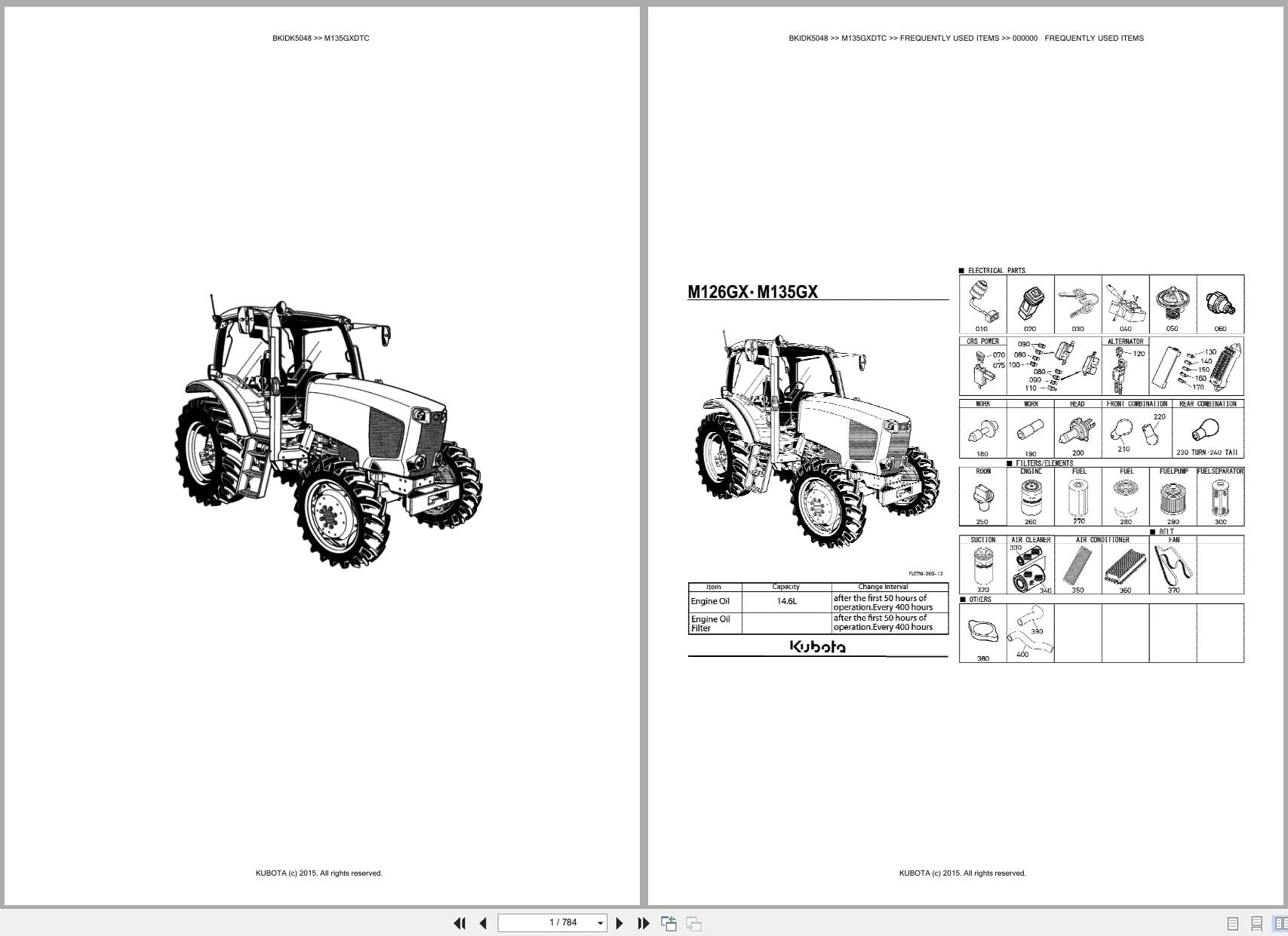Click the FREQUENTLY USED ITEMS breadcrumb on right page
Viewport: 1288px width, 936px height.
click(949, 38)
